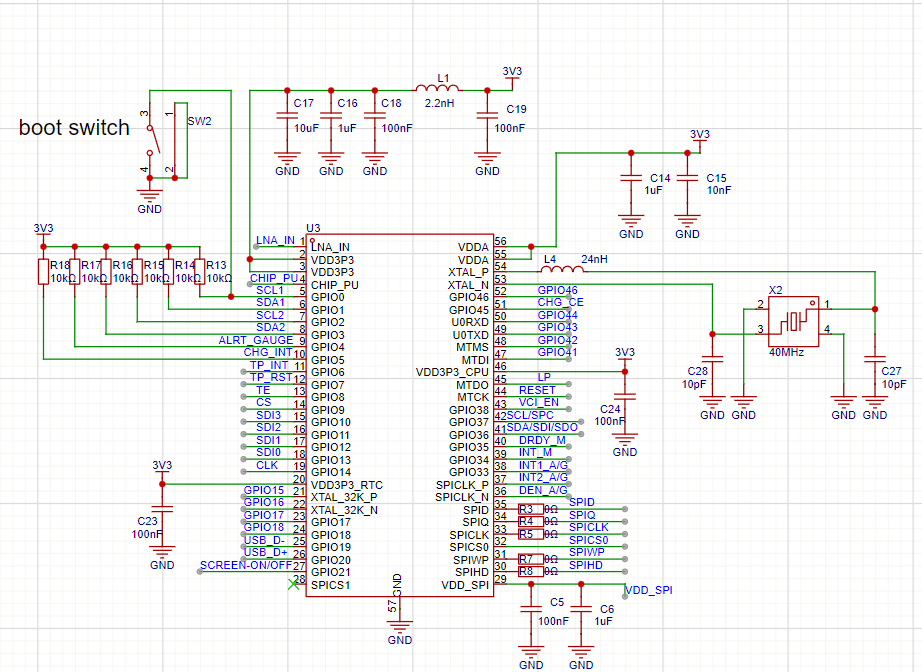Select the R8 0Ω resistor symbol
This screenshot has width=922, height=672.
pos(531,571)
